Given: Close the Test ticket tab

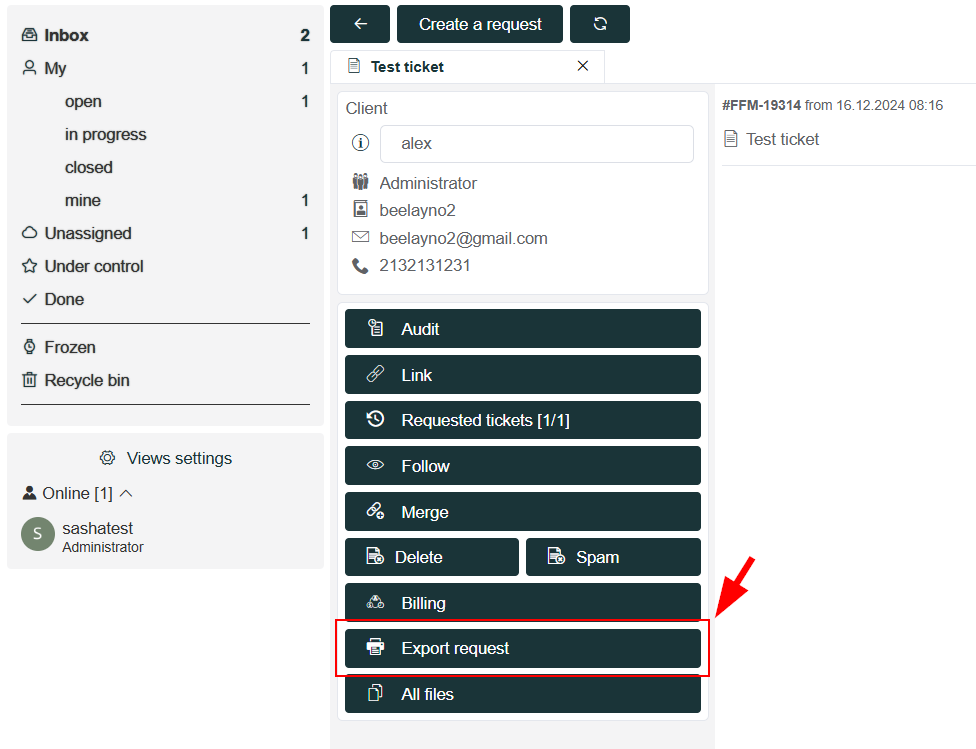Looking at the screenshot, I should tap(583, 66).
